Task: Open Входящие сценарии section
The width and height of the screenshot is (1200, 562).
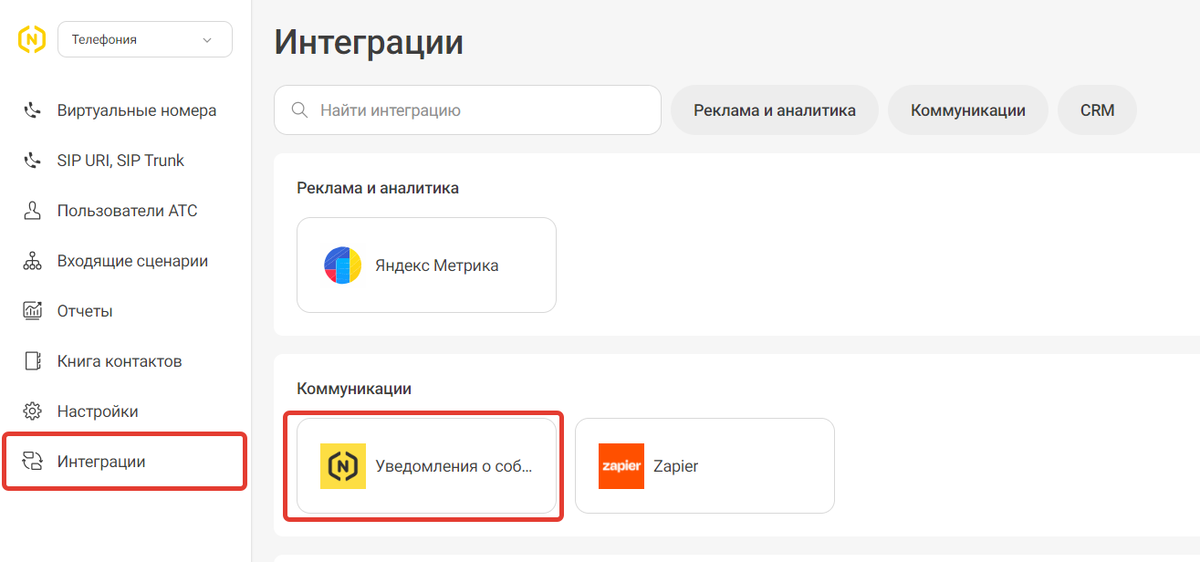Action: (132, 261)
